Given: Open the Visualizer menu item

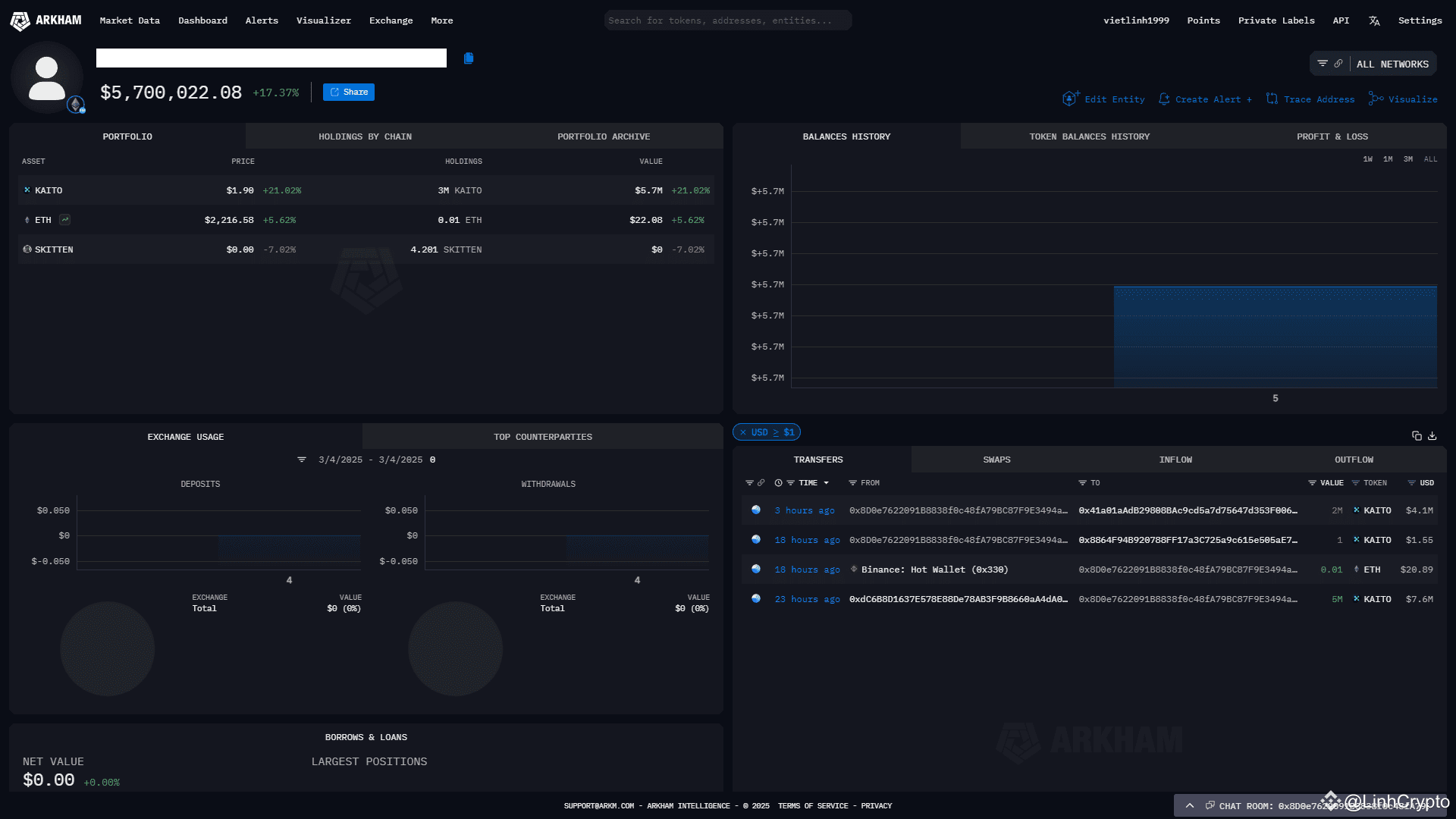Looking at the screenshot, I should click(x=324, y=20).
